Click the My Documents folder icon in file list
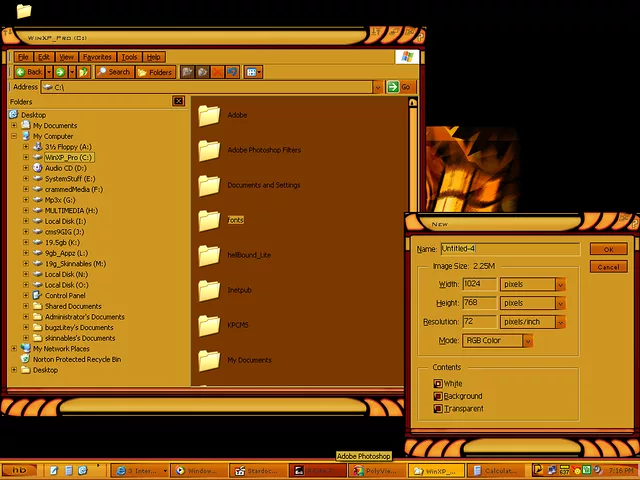The image size is (640, 480). (209, 360)
